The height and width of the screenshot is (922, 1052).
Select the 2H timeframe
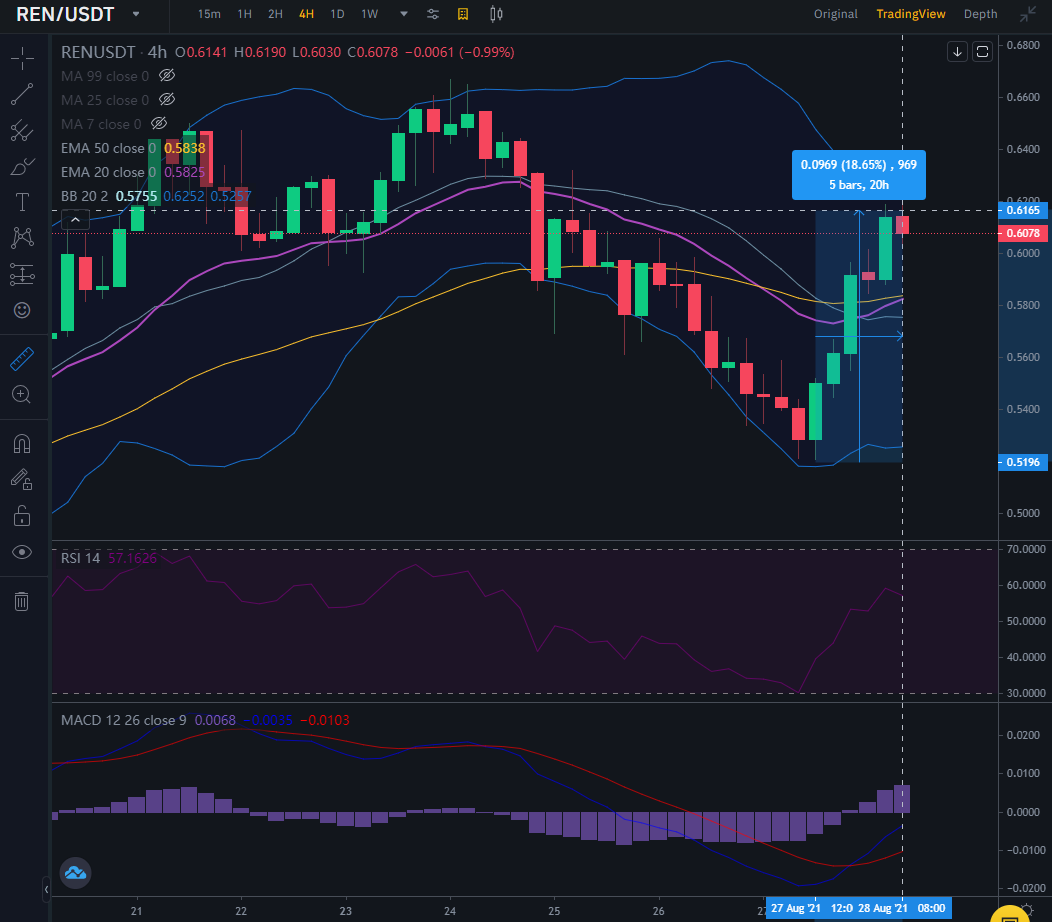[x=275, y=14]
